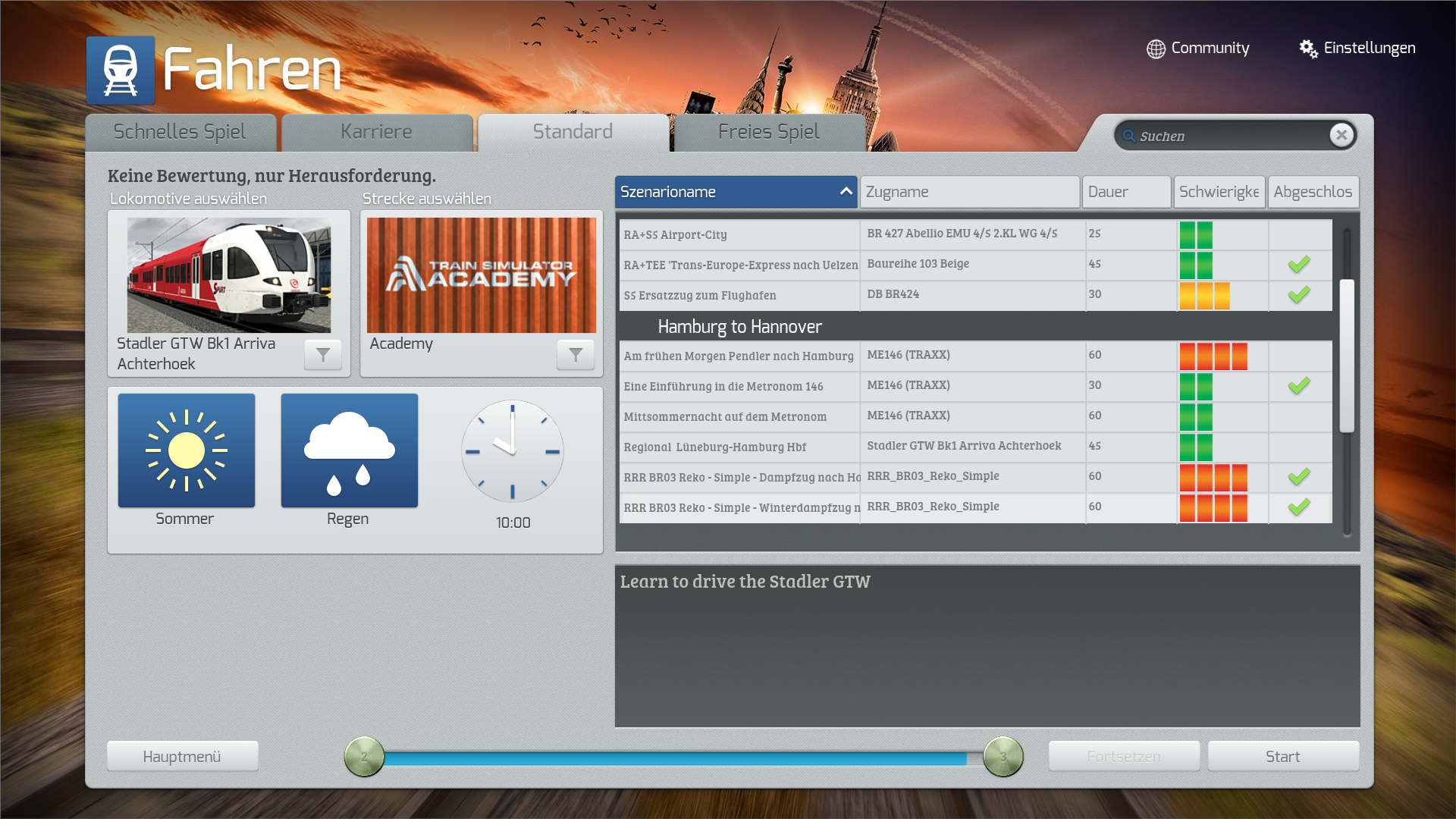Select scenario Regional Lüneburg-Hamburg Hbf

[715, 447]
